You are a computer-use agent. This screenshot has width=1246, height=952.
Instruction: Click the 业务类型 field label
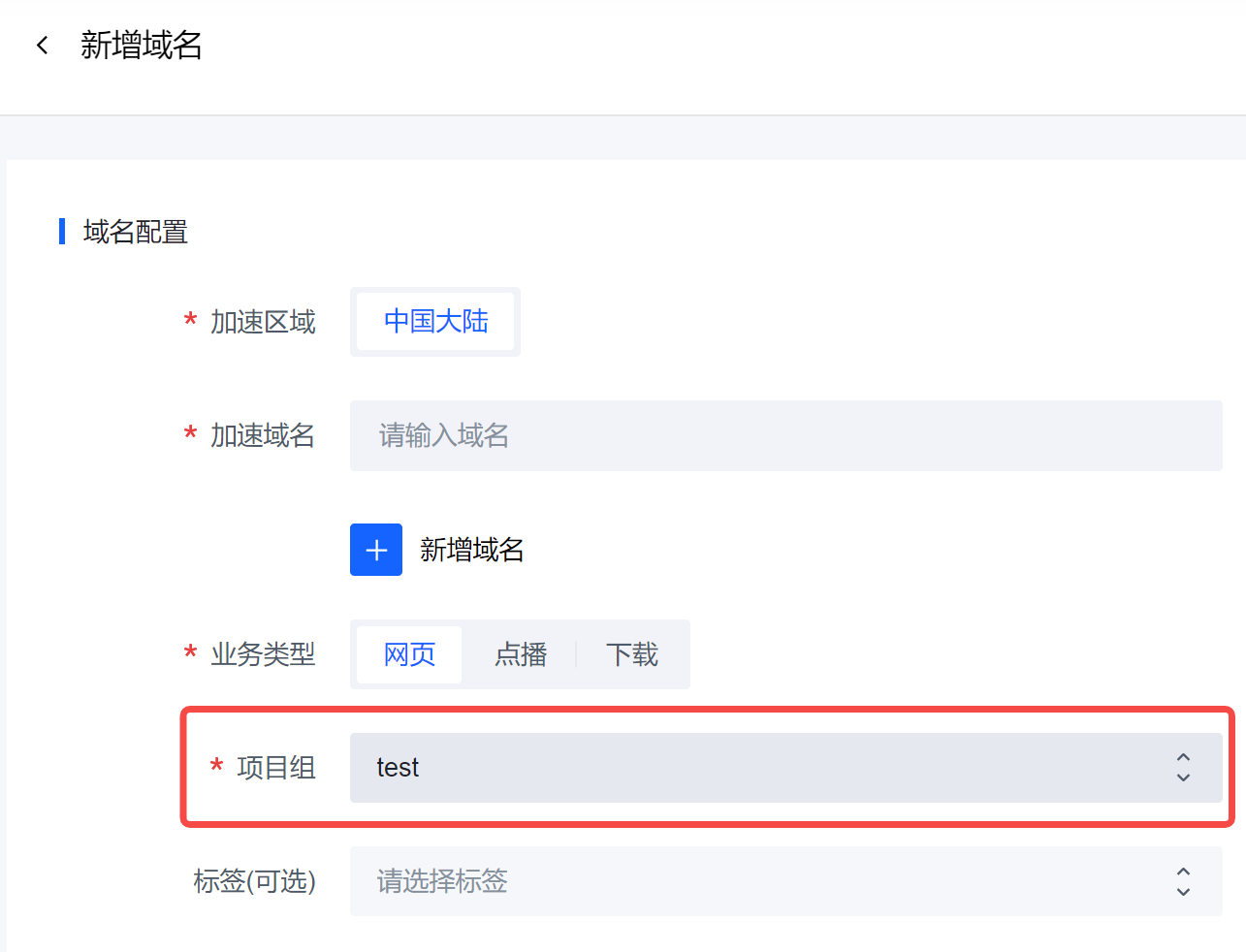click(x=263, y=654)
